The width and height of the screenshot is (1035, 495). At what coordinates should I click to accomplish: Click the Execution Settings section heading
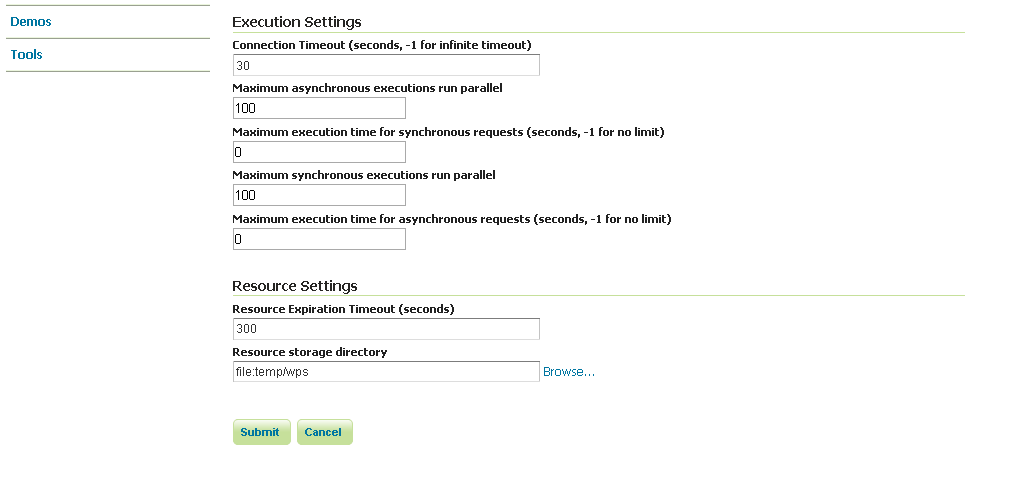click(x=297, y=22)
